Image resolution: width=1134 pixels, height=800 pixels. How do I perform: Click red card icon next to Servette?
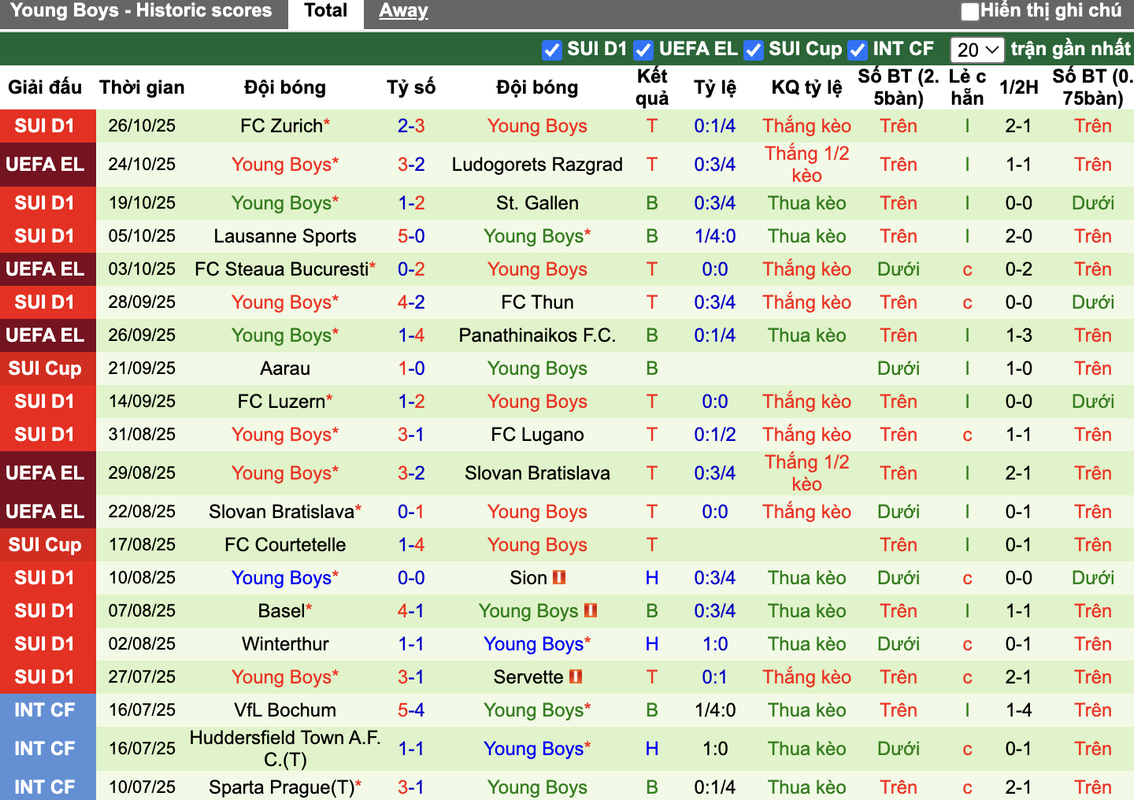576,677
